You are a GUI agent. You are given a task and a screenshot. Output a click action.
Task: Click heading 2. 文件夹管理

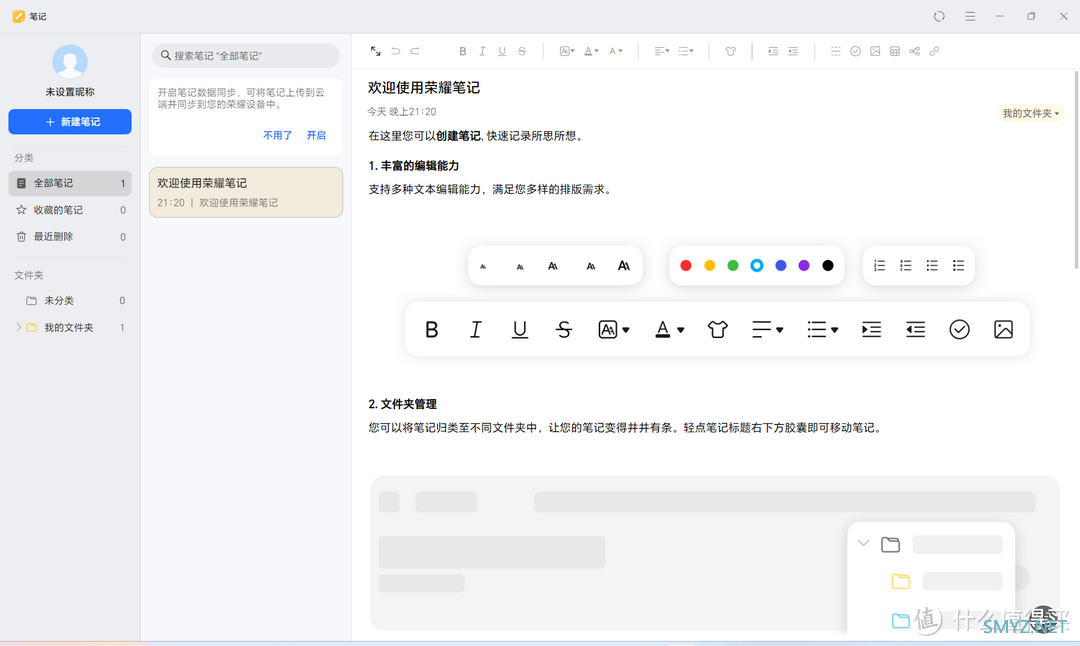402,404
